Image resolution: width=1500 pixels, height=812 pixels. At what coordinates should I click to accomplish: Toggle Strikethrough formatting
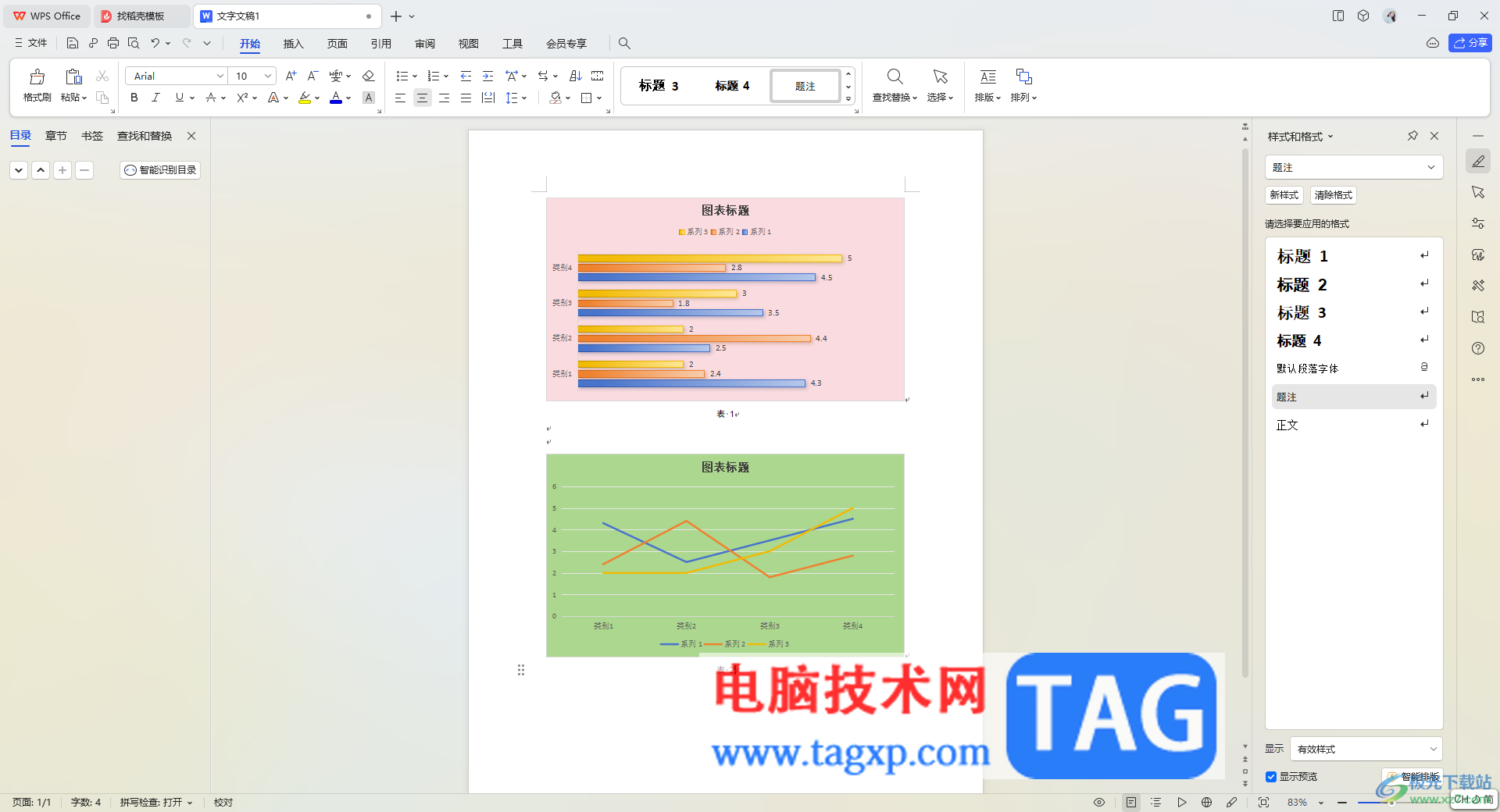210,98
